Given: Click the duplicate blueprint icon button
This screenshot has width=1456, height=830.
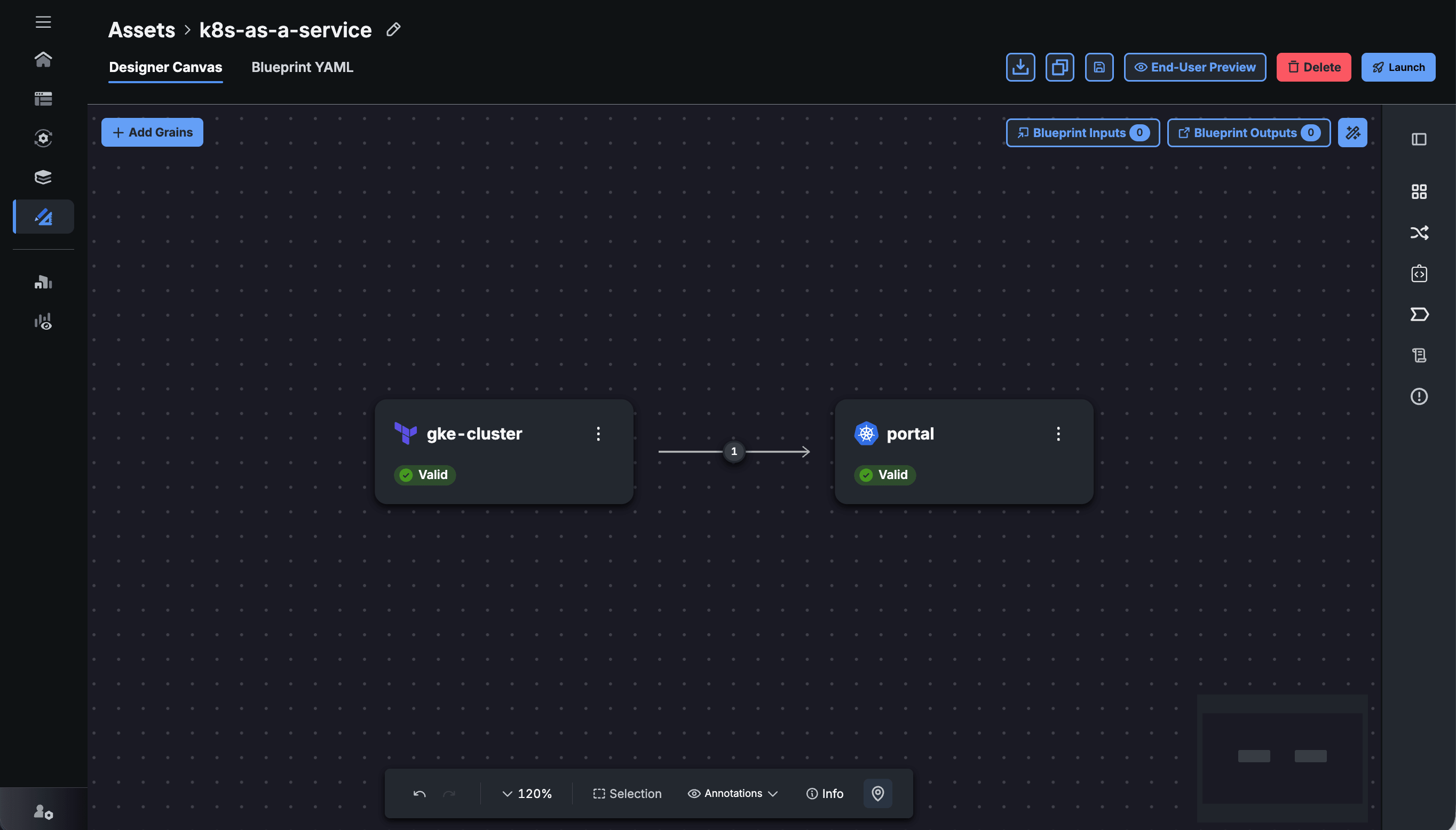Looking at the screenshot, I should pyautogui.click(x=1059, y=67).
